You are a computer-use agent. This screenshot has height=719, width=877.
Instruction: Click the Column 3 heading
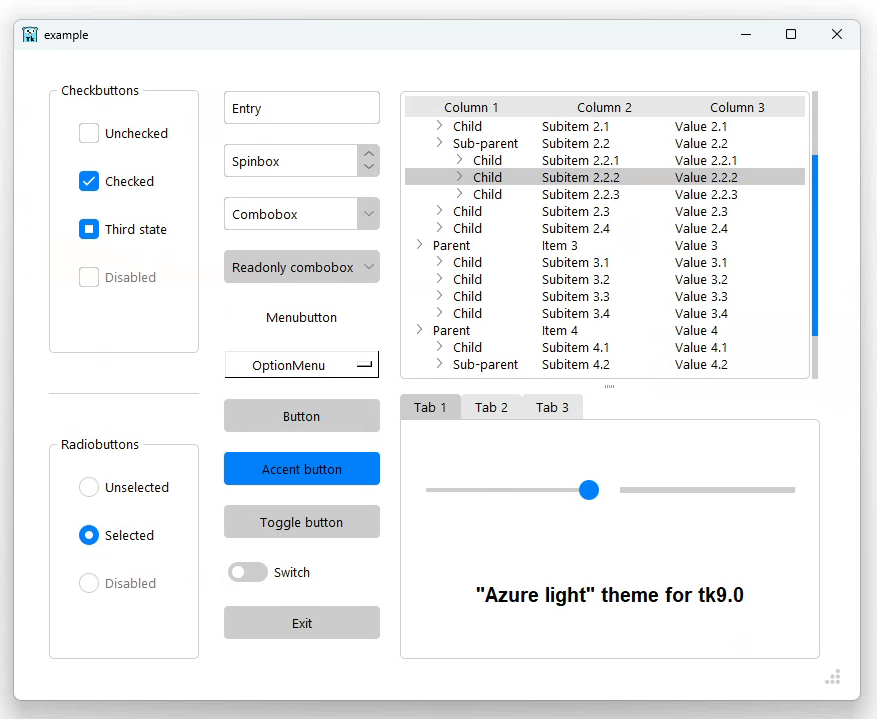[738, 107]
